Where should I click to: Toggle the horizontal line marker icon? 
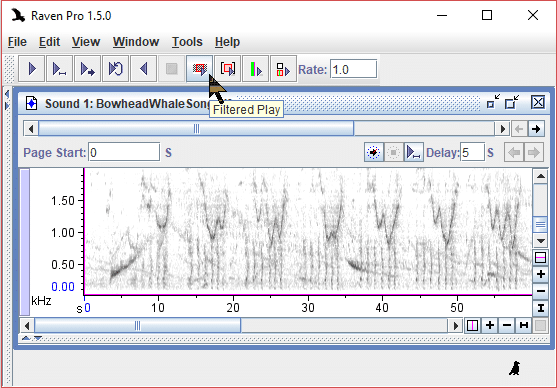coord(540,257)
